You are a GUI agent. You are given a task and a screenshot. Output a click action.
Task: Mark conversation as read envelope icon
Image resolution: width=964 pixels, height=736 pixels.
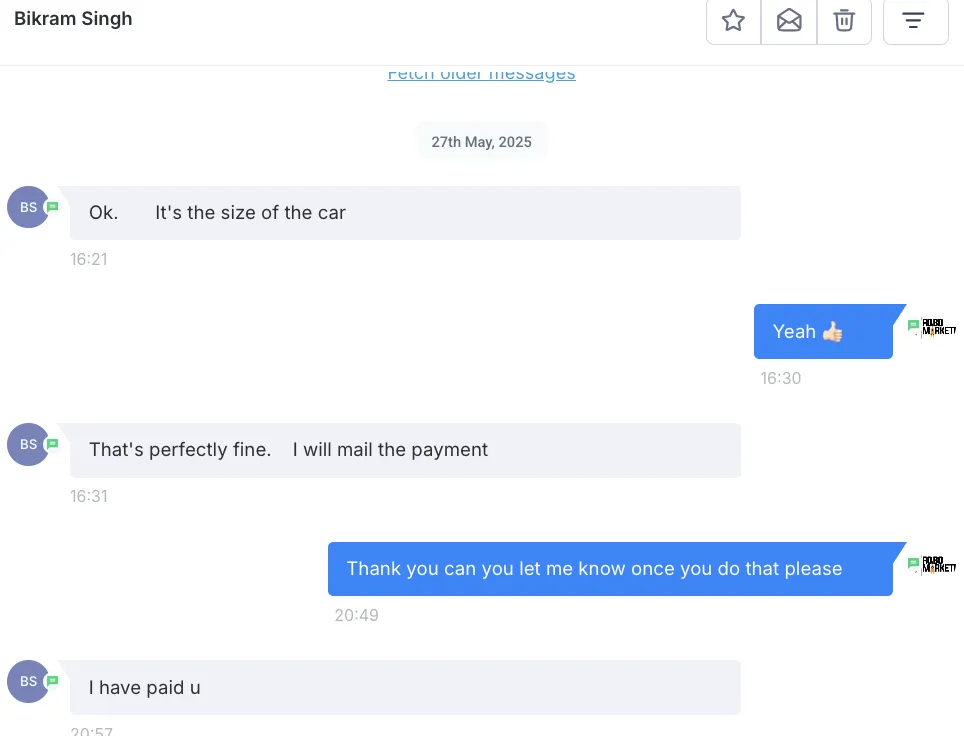point(789,21)
